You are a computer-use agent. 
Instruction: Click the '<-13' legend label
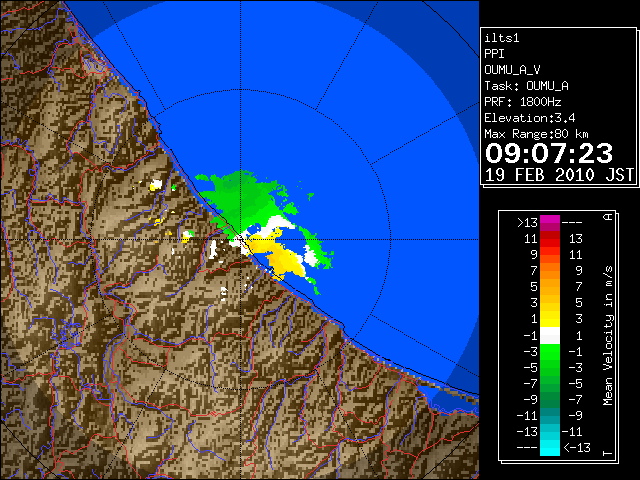coord(577,447)
